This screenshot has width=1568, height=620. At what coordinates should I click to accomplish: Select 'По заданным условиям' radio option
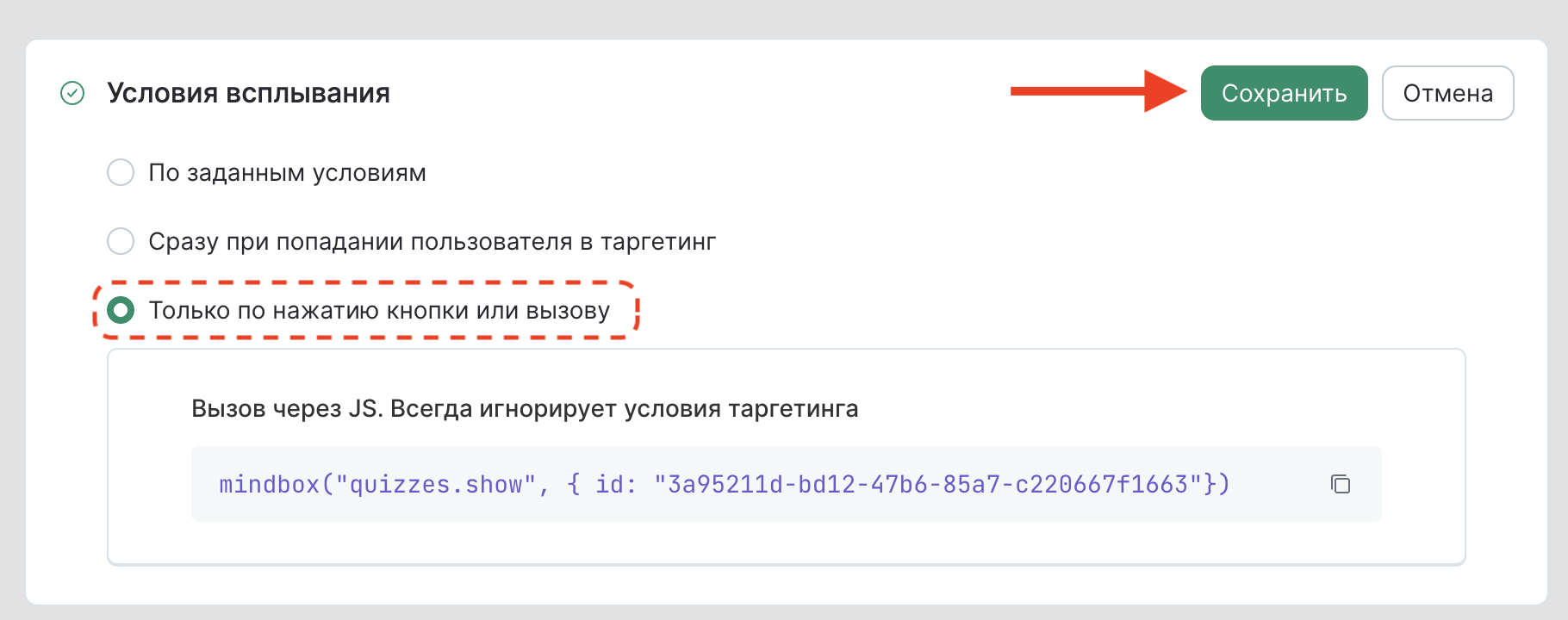tap(121, 172)
